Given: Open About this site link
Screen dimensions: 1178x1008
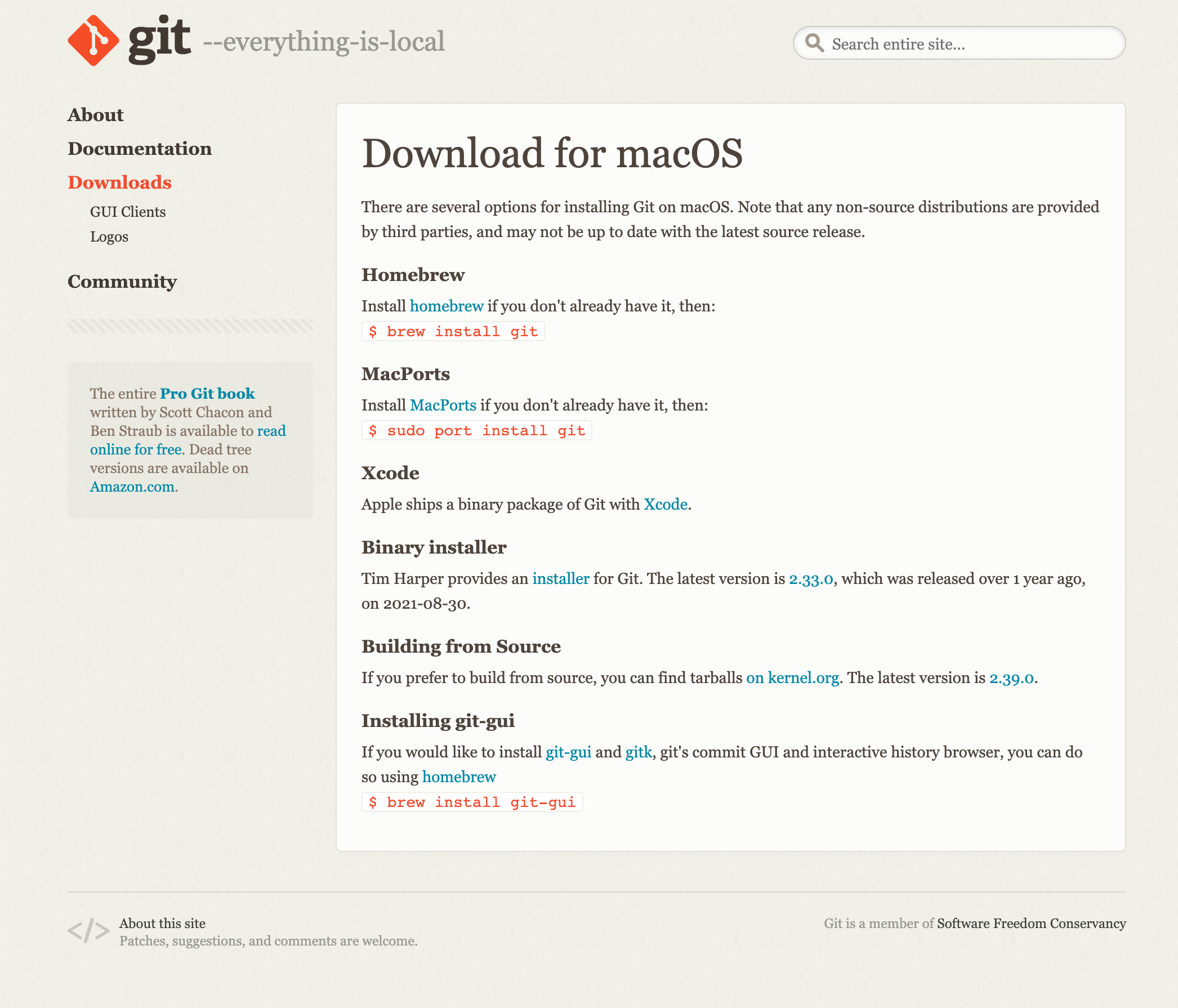Looking at the screenshot, I should click(163, 924).
